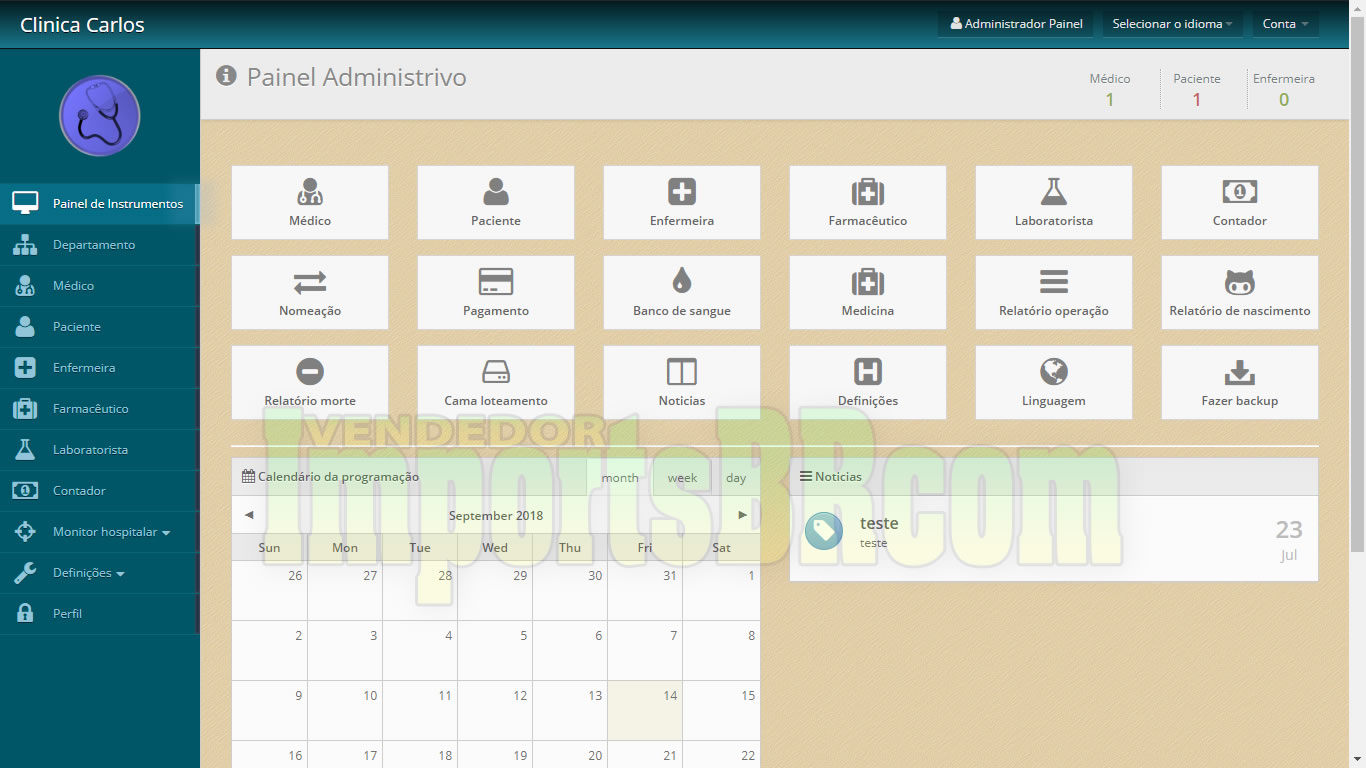Open the Cama loteamento drive icon

(496, 372)
